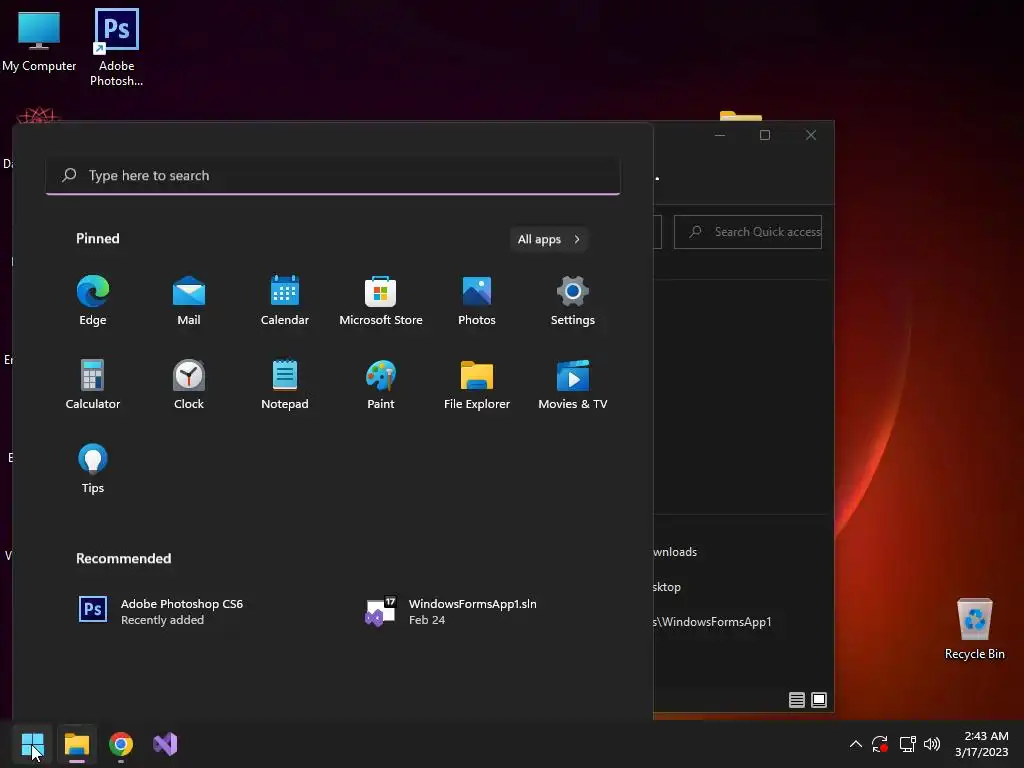Launch the Paint app
The height and width of the screenshot is (768, 1024).
[381, 385]
